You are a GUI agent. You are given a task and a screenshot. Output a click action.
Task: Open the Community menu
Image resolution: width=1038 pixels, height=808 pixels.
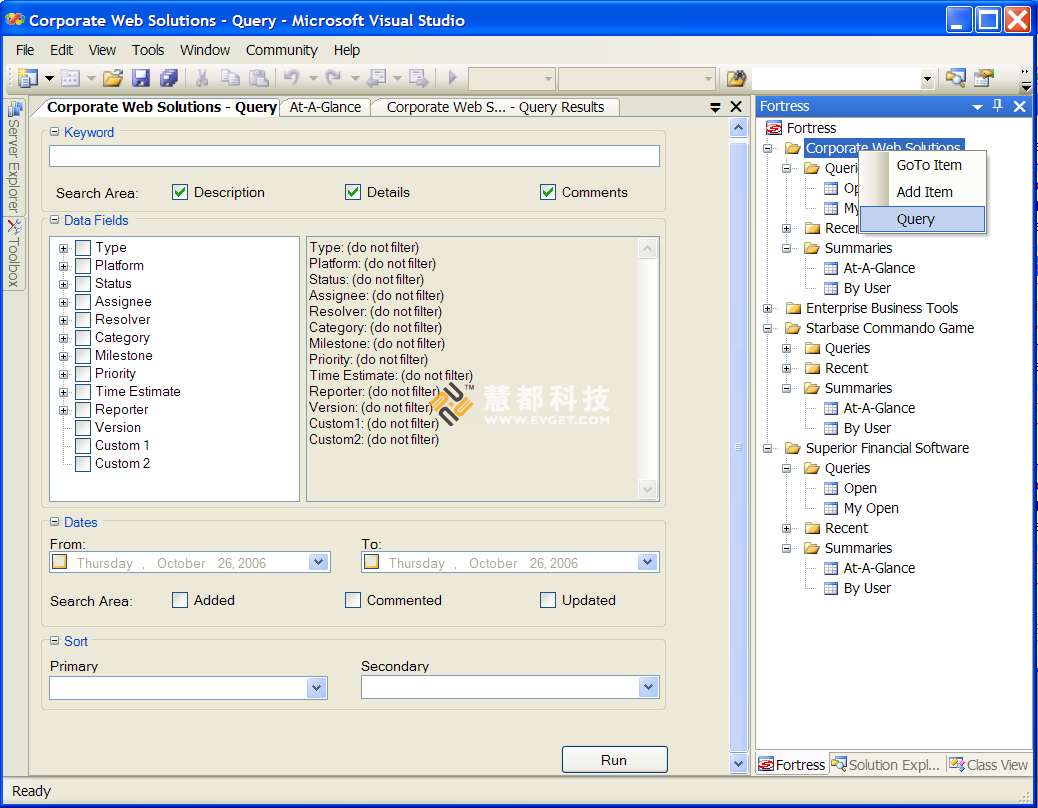tap(281, 50)
